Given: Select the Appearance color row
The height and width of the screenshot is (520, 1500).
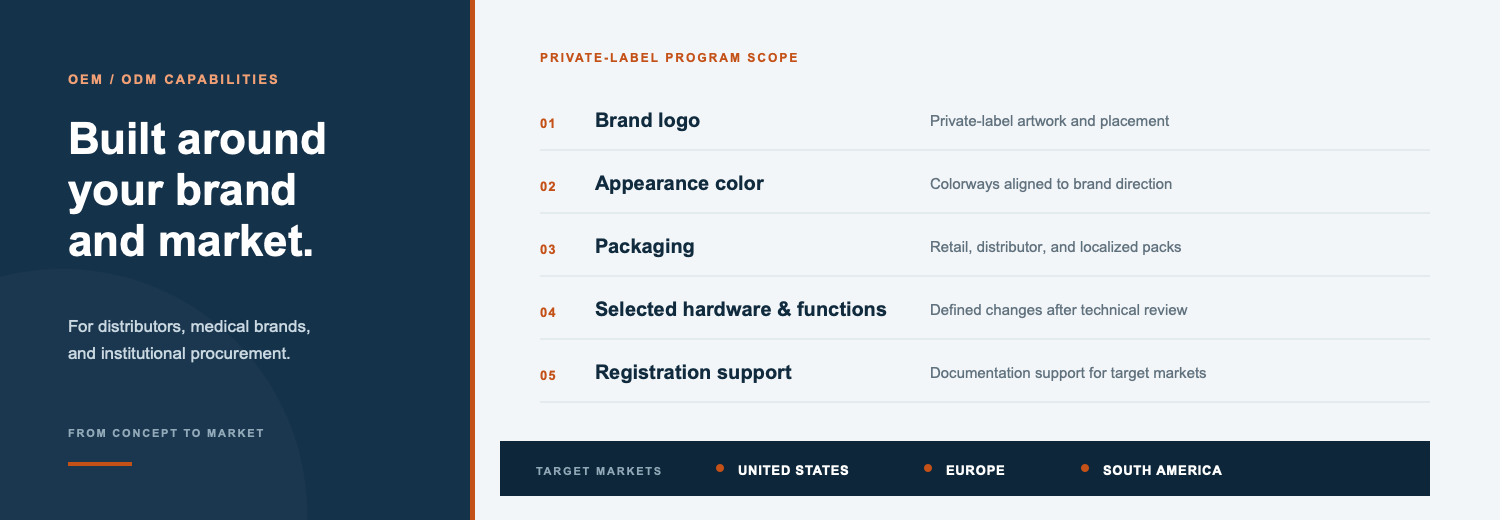Looking at the screenshot, I should [984, 184].
